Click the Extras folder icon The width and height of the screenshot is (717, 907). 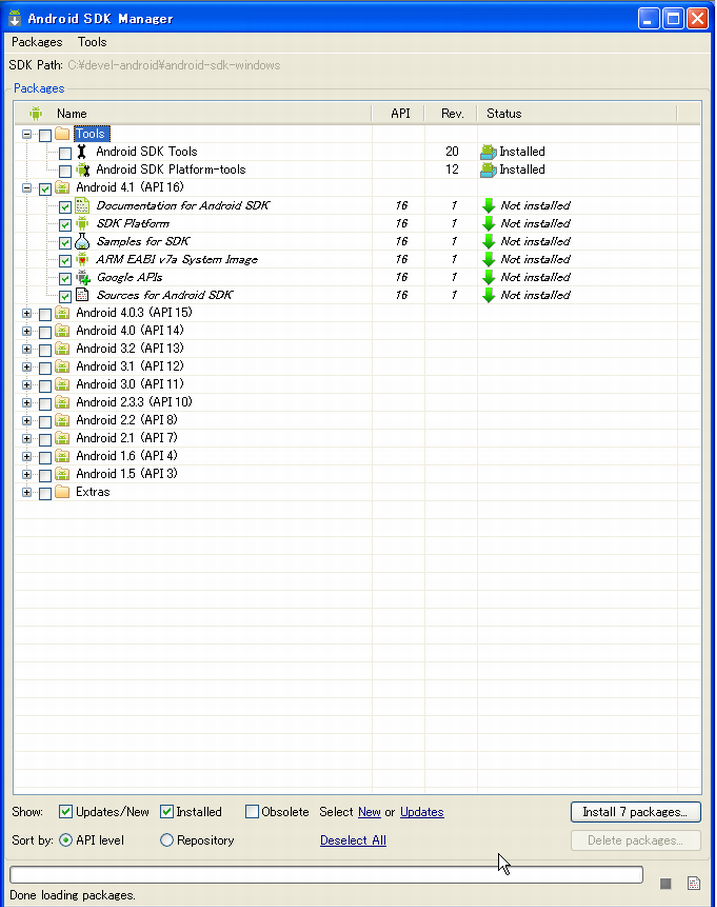62,492
